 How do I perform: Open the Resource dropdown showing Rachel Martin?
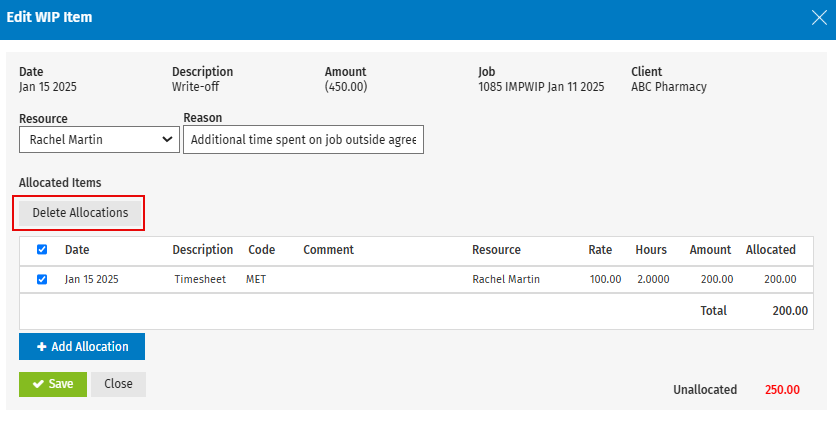(x=99, y=140)
